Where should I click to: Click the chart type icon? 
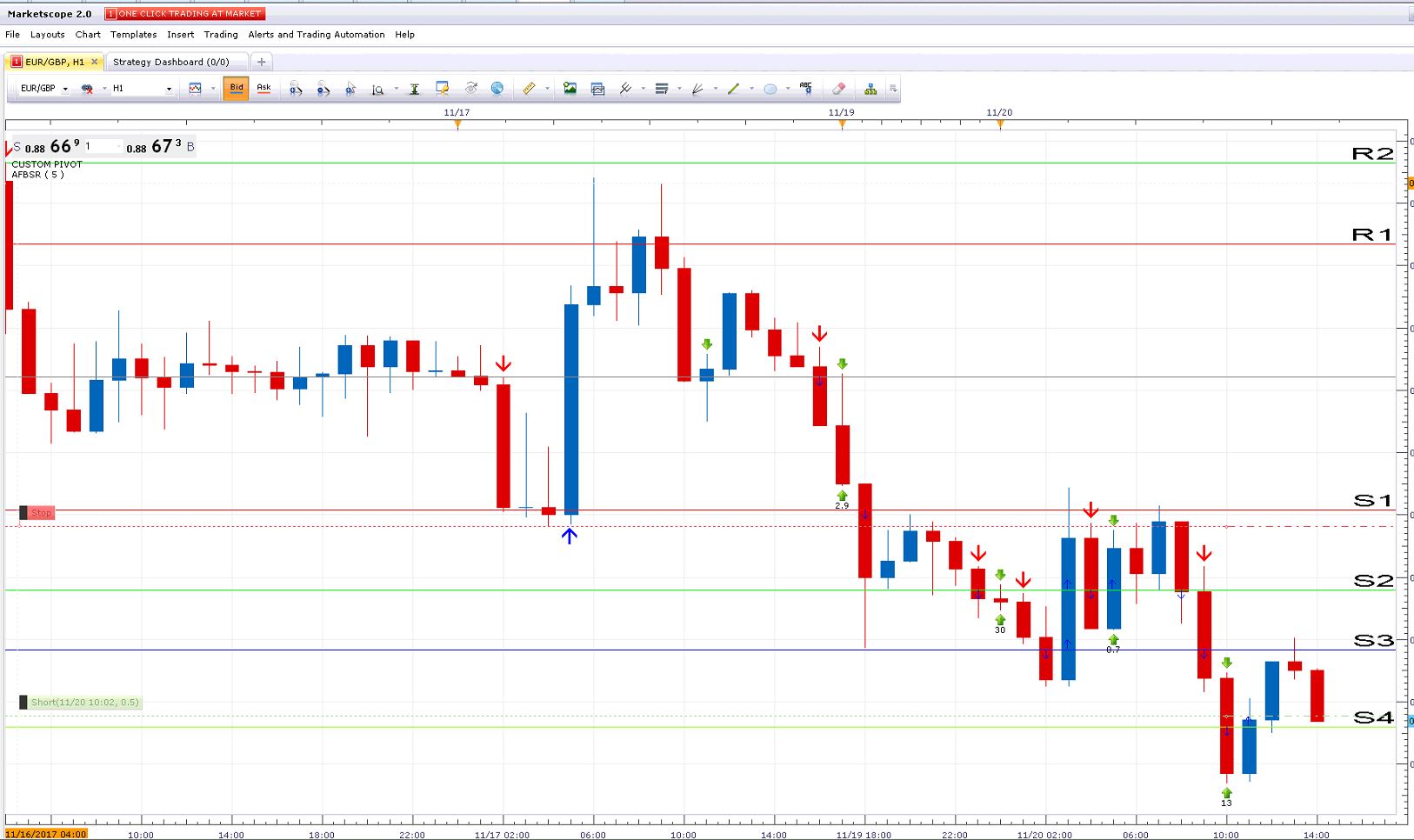pyautogui.click(x=195, y=89)
